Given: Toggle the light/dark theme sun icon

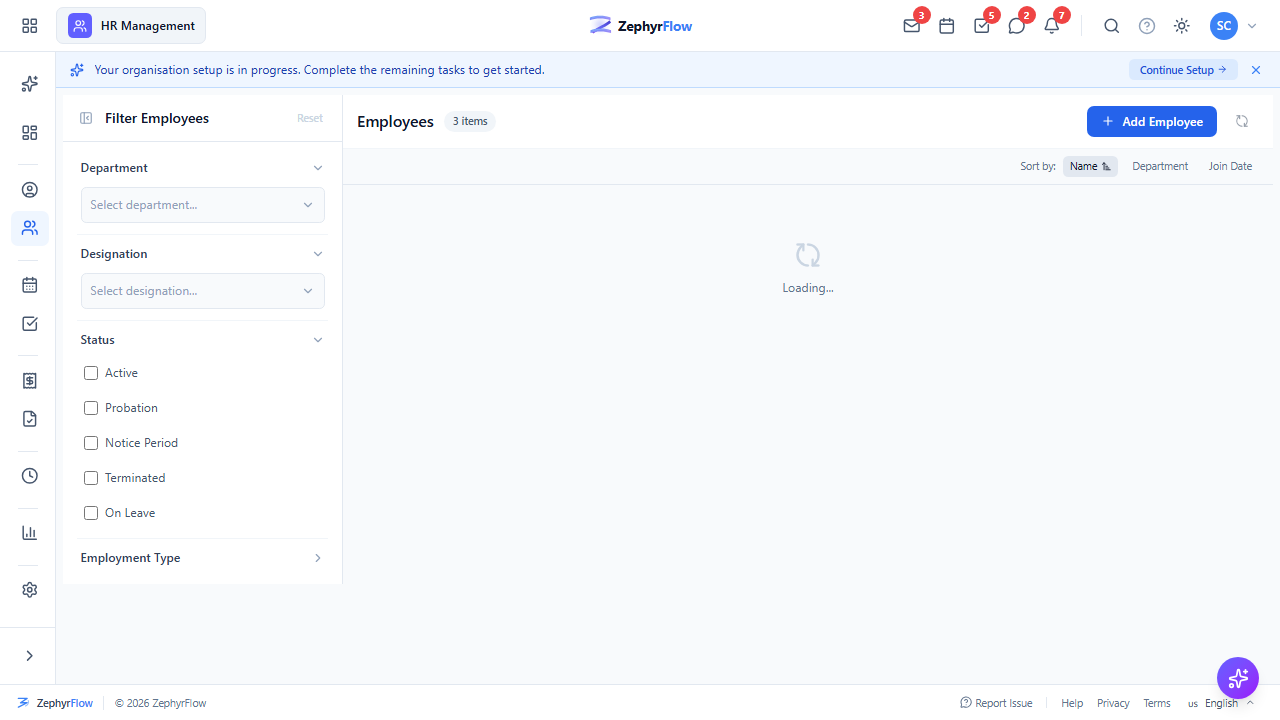Looking at the screenshot, I should coord(1182,26).
